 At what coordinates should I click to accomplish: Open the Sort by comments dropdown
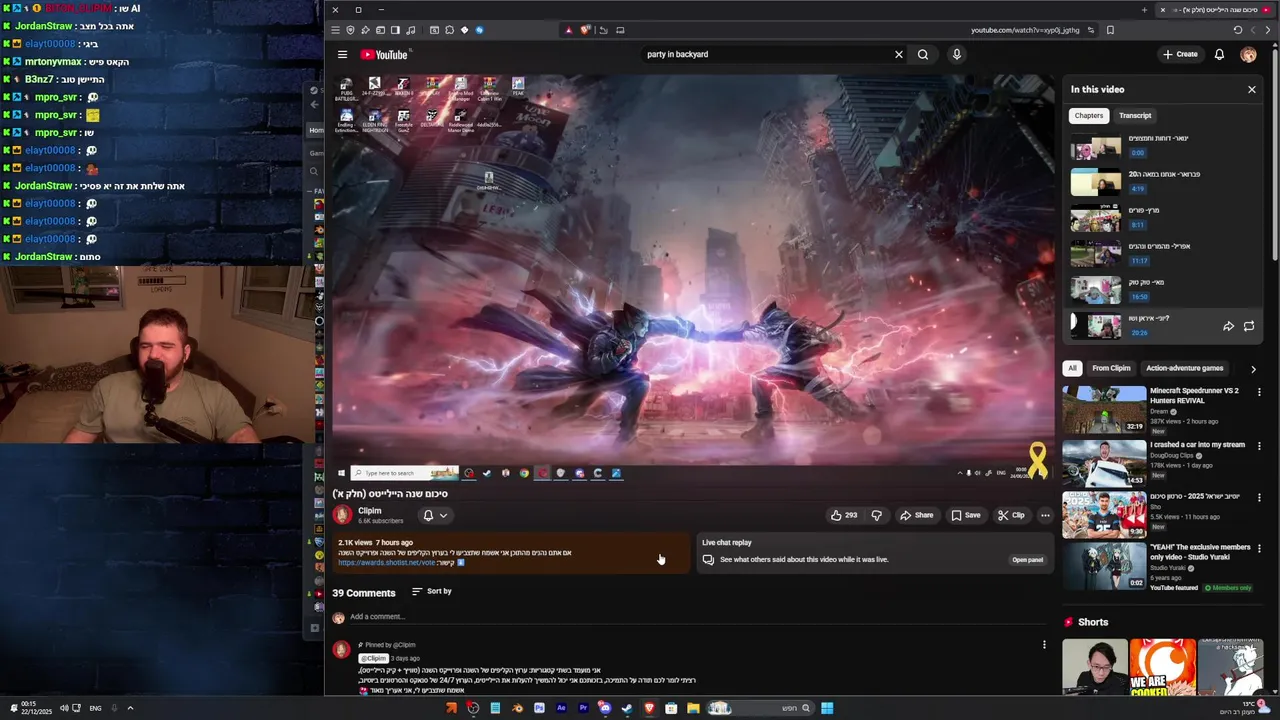tap(432, 591)
